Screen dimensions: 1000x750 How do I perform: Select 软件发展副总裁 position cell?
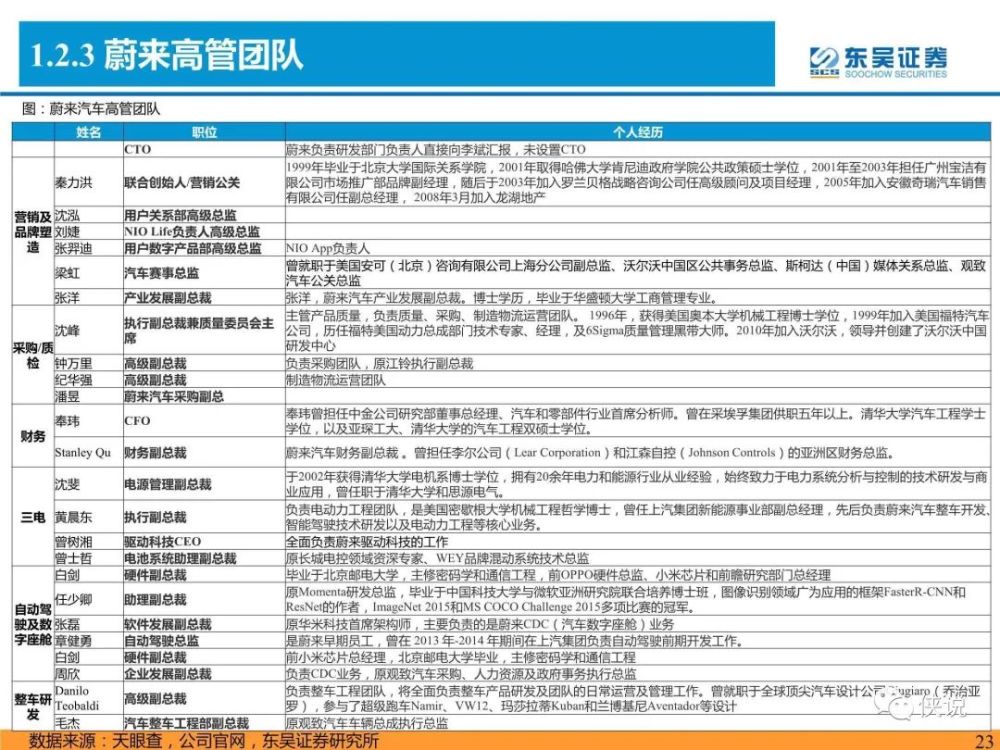(204, 624)
